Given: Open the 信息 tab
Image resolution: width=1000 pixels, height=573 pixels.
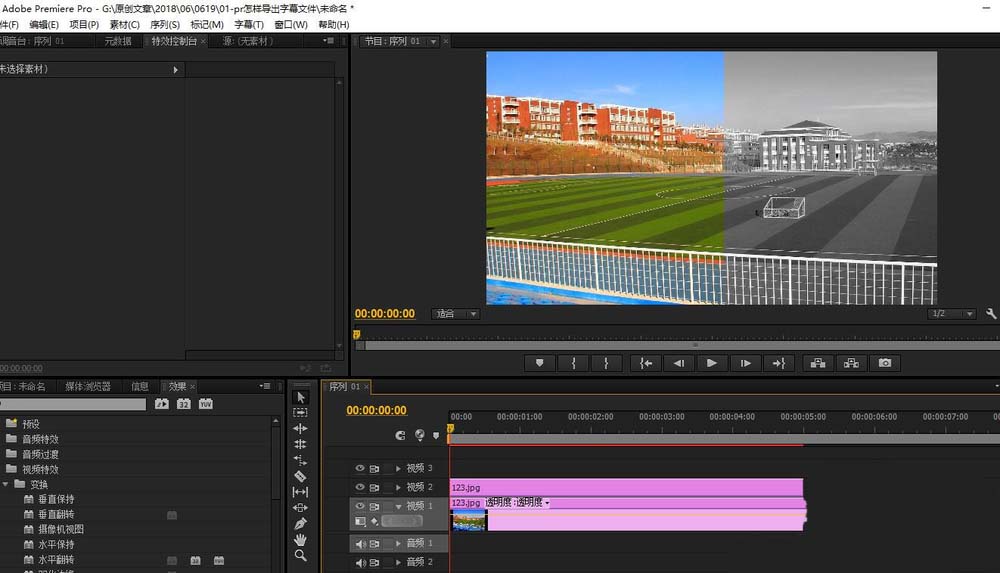Looking at the screenshot, I should [x=140, y=386].
